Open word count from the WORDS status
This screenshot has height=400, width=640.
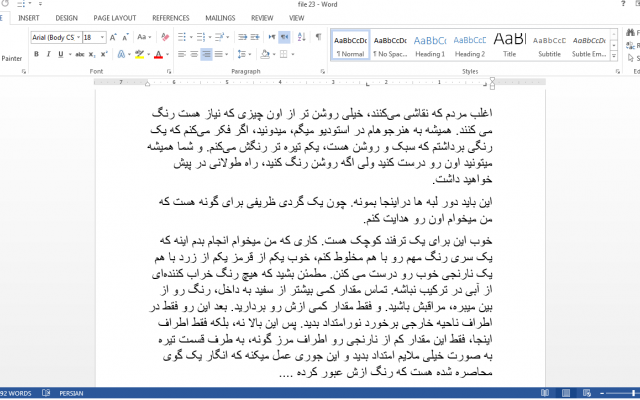point(16,393)
